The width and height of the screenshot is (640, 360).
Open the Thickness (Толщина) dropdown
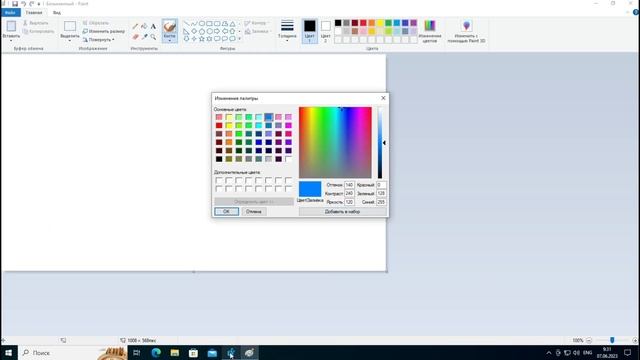[287, 31]
